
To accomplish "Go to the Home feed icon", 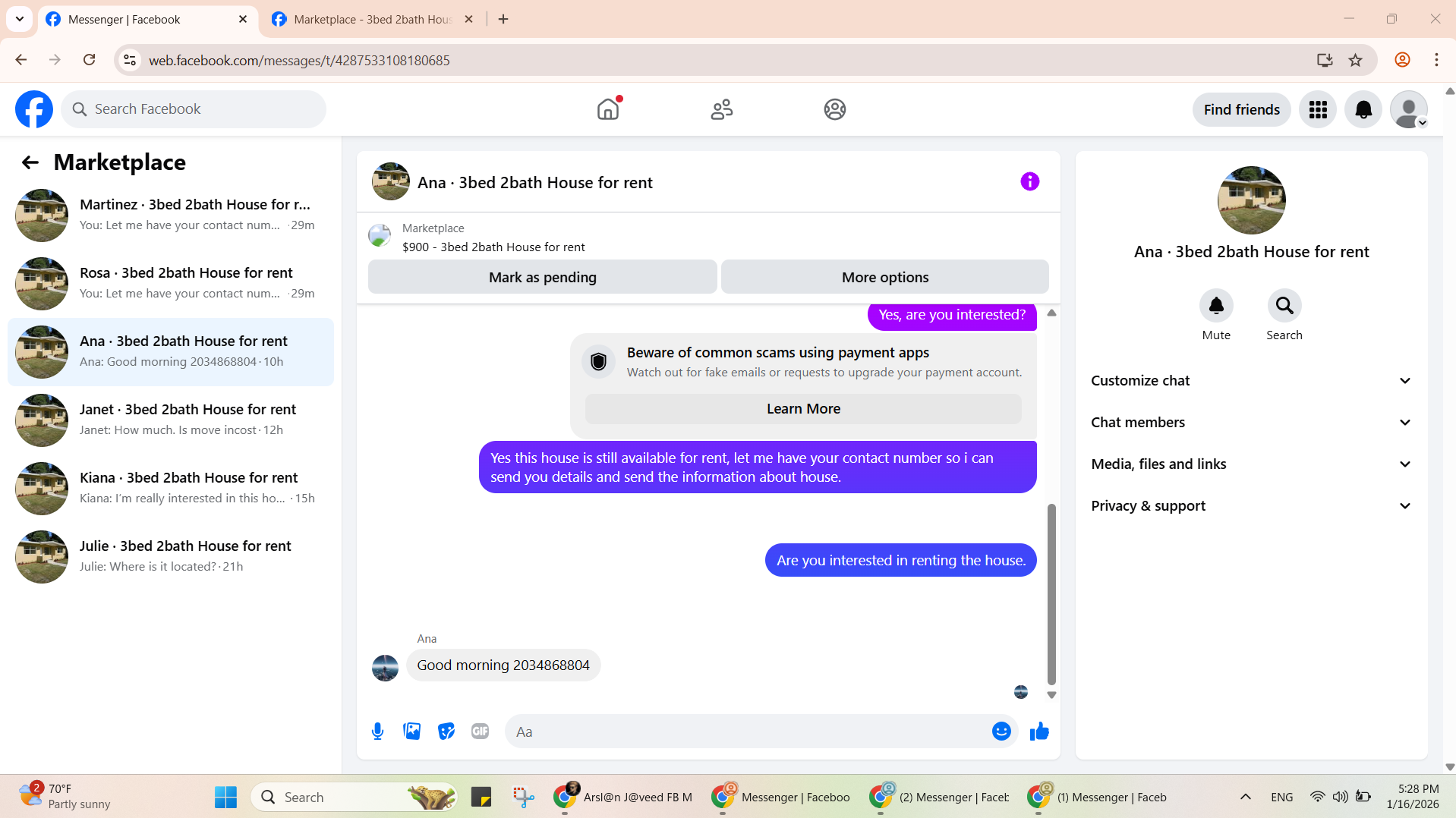I will pyautogui.click(x=608, y=109).
